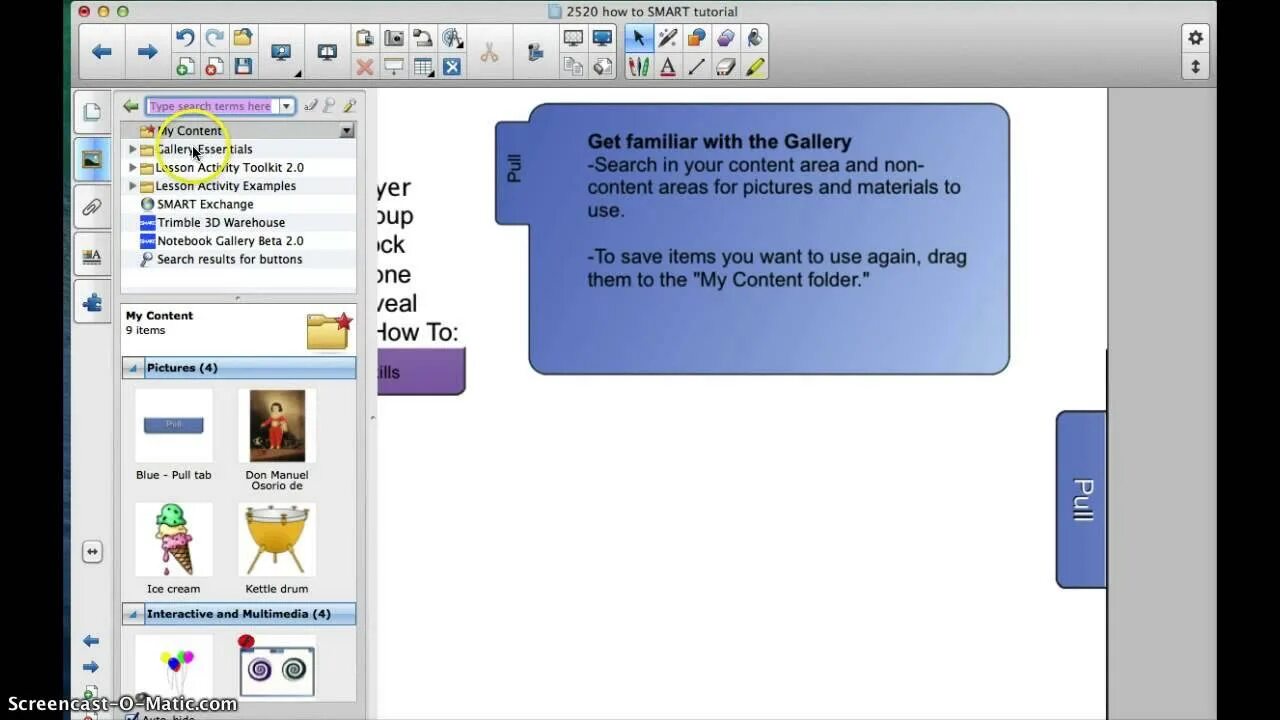Select the Text tool with letter A
The image size is (1280, 720).
(667, 67)
